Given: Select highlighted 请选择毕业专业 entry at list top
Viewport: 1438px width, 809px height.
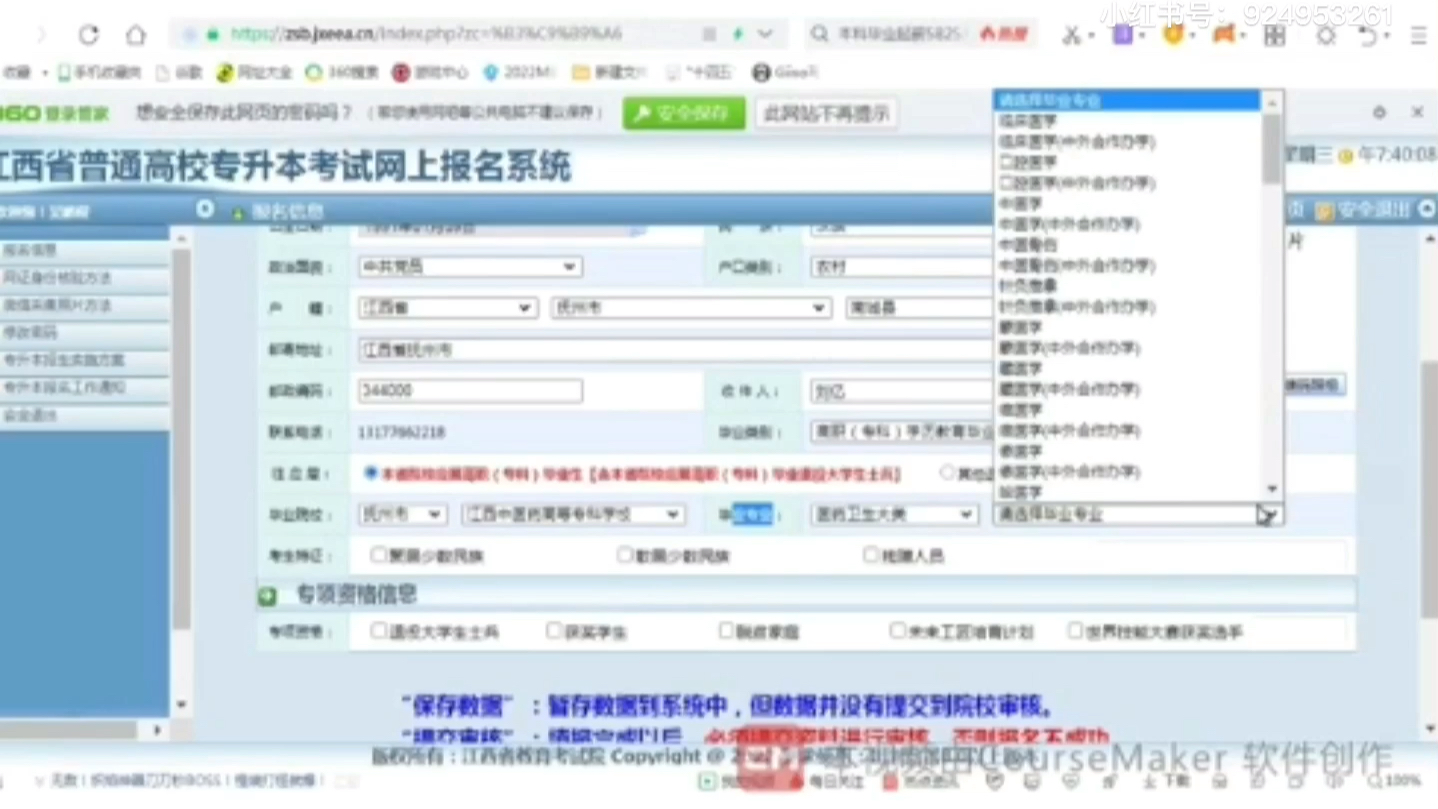Looking at the screenshot, I should tap(1127, 100).
